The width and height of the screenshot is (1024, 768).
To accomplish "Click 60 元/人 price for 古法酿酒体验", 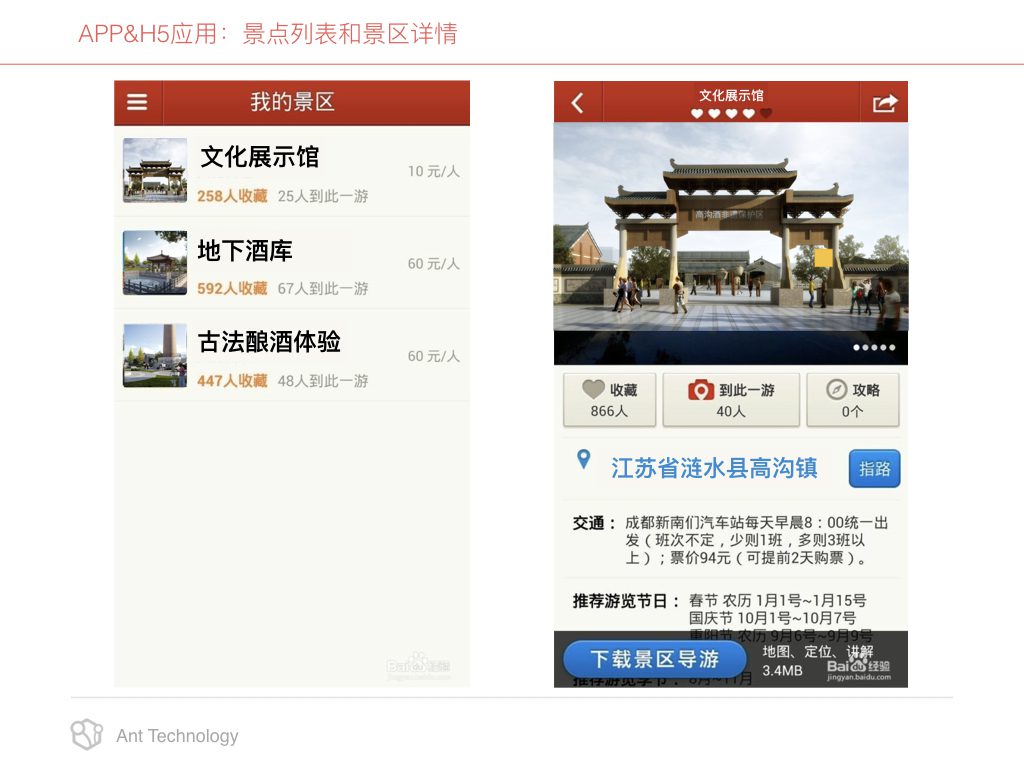I will coord(434,356).
